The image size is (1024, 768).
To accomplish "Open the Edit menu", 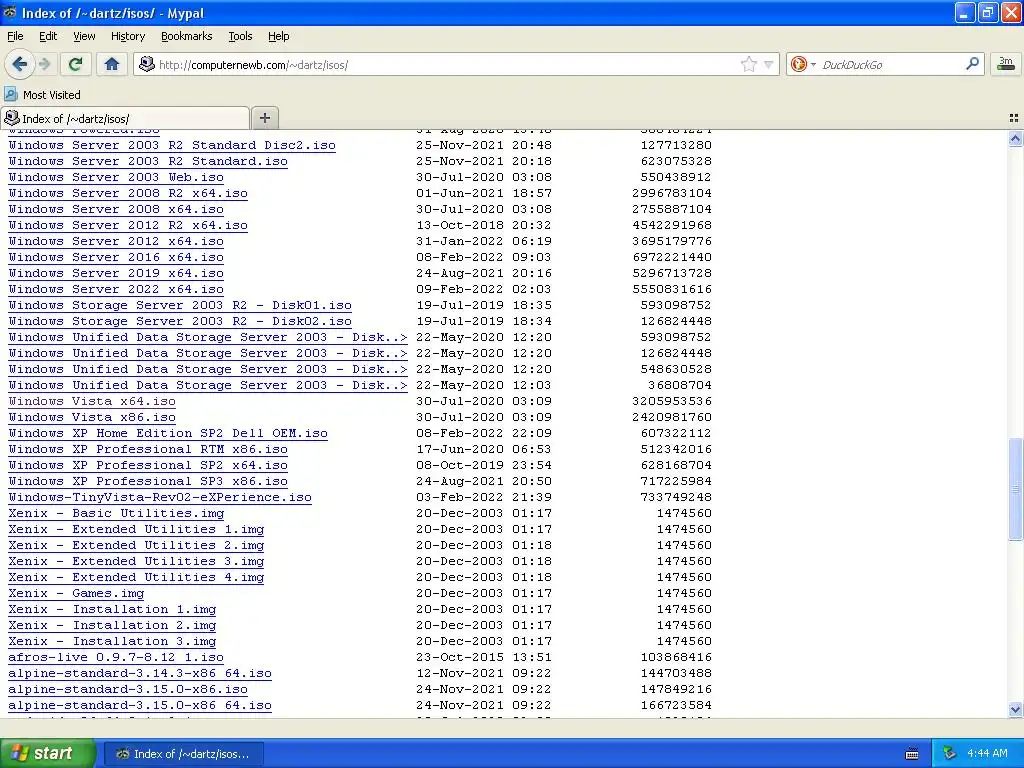I will click(48, 36).
